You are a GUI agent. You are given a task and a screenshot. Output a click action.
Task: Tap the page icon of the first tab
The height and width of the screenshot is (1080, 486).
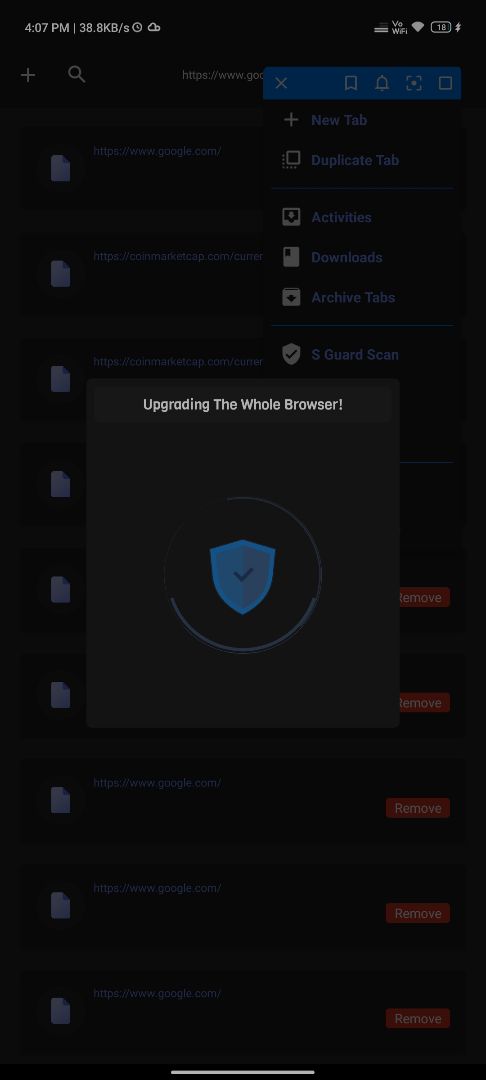tap(61, 168)
